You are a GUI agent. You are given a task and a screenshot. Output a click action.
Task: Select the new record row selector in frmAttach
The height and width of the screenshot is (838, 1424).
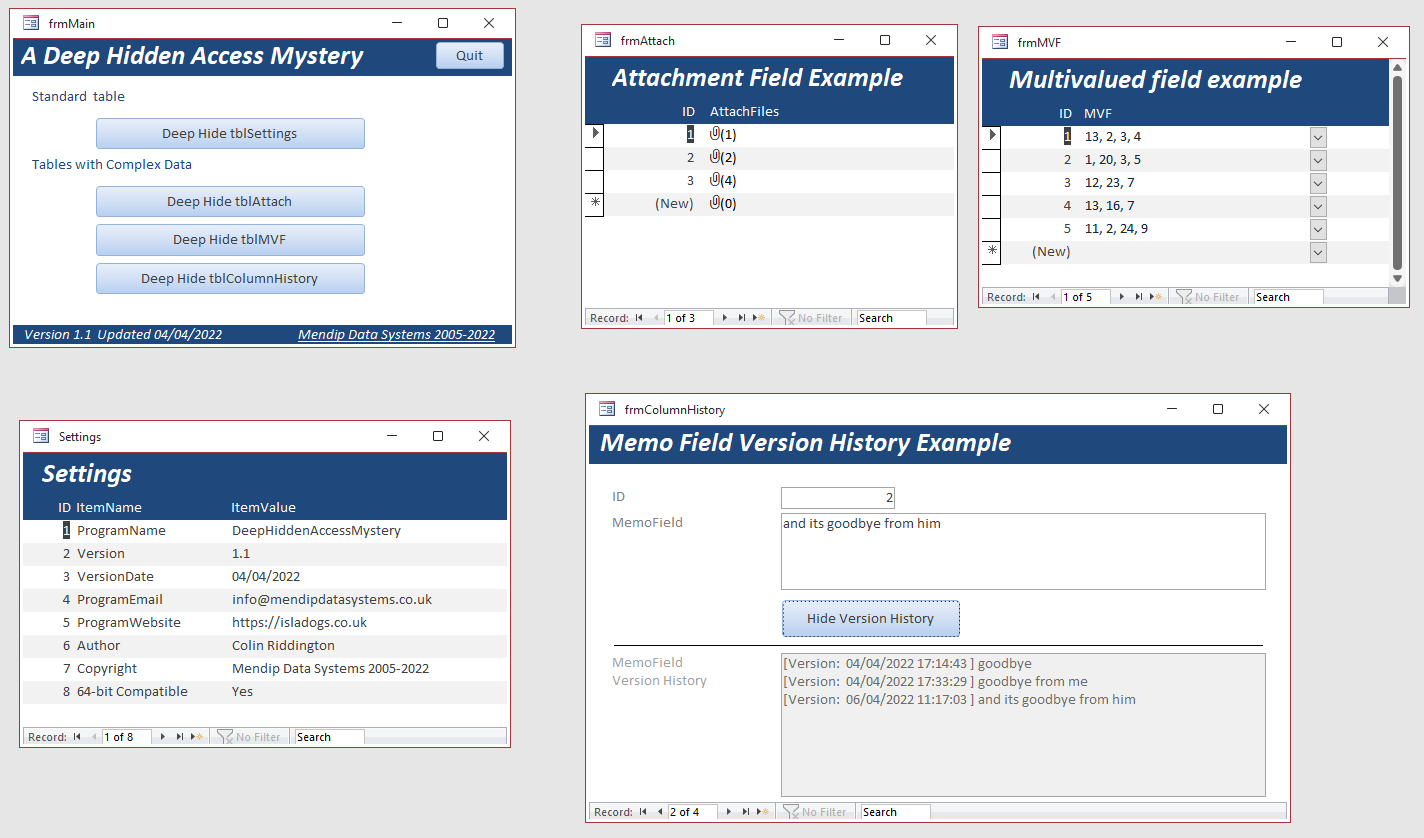(x=595, y=203)
